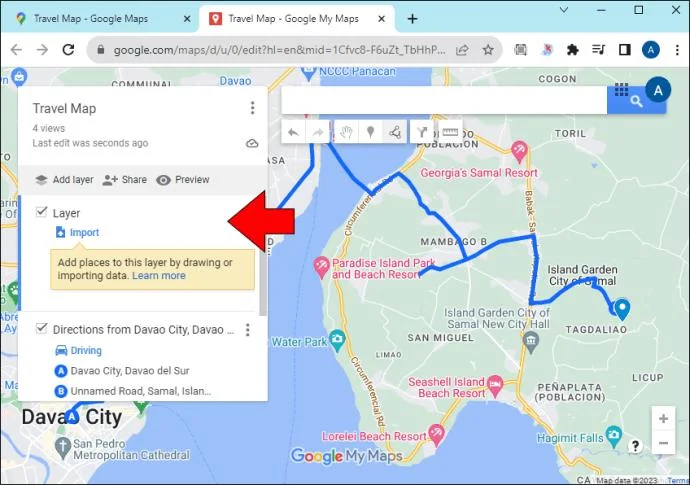Click NCCC Panacan shopping marker
The width and height of the screenshot is (690, 485).
308,73
